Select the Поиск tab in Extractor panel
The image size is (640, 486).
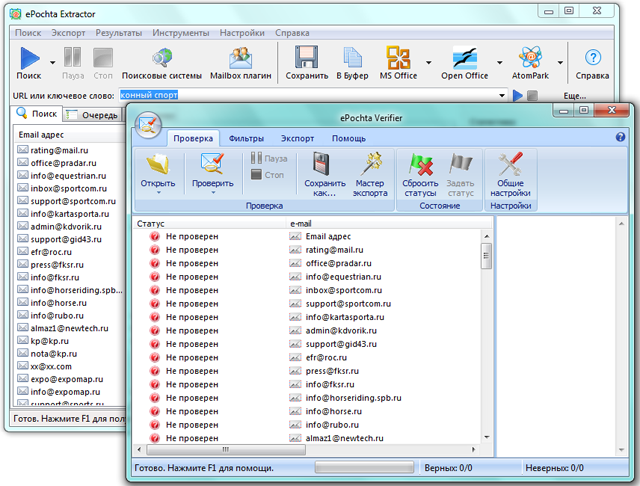37,113
